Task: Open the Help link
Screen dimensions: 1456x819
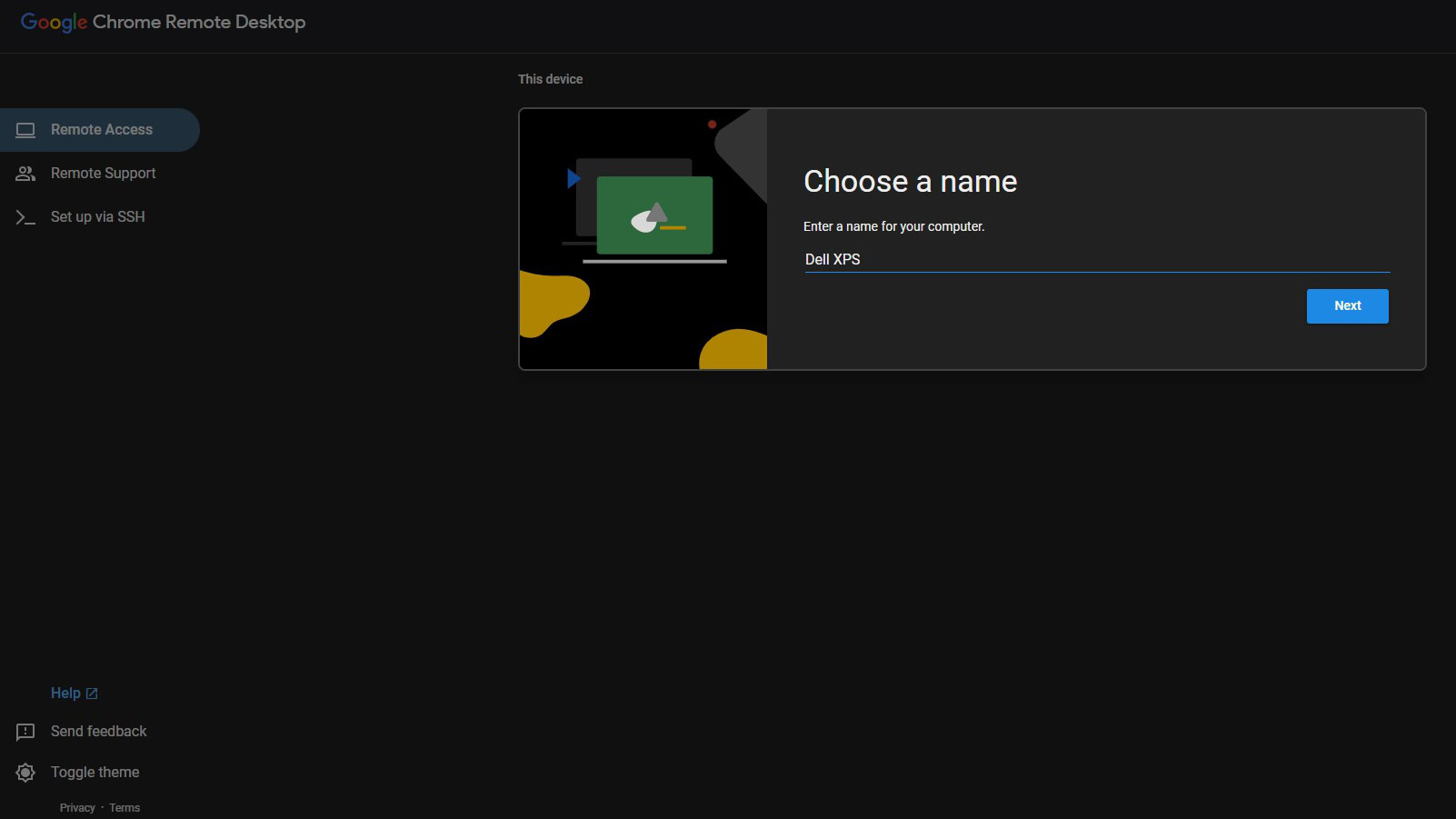Action: click(x=65, y=694)
